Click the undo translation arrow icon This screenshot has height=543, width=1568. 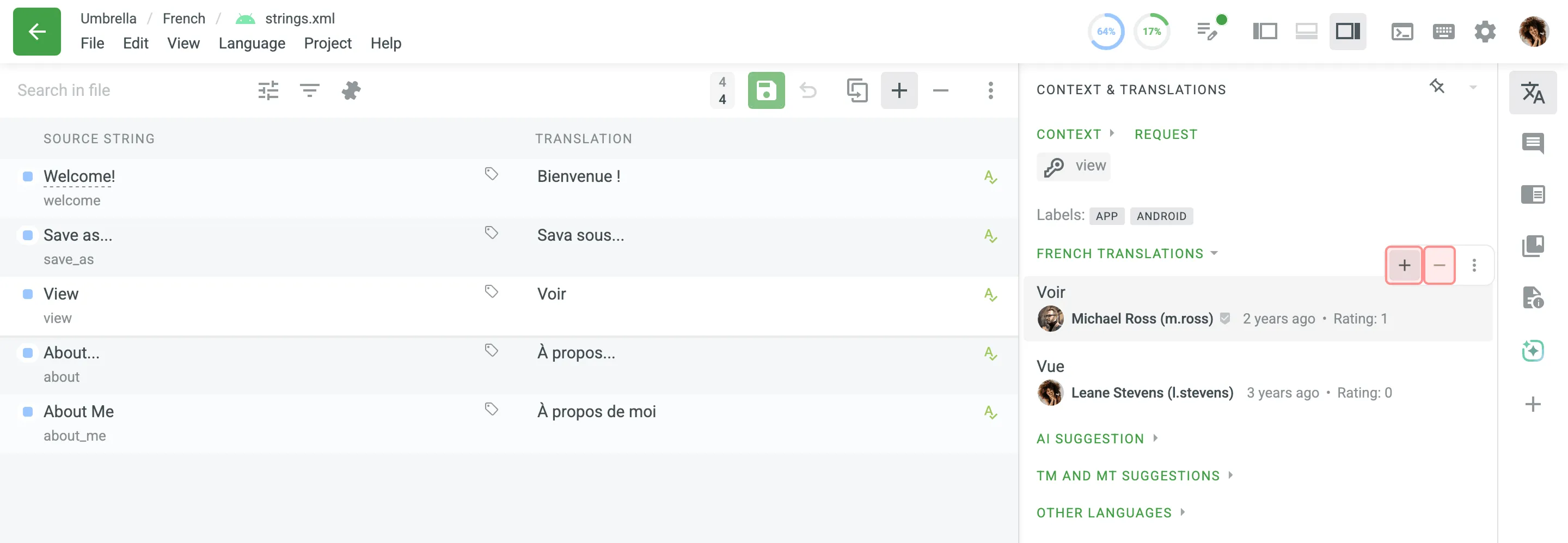click(x=808, y=91)
